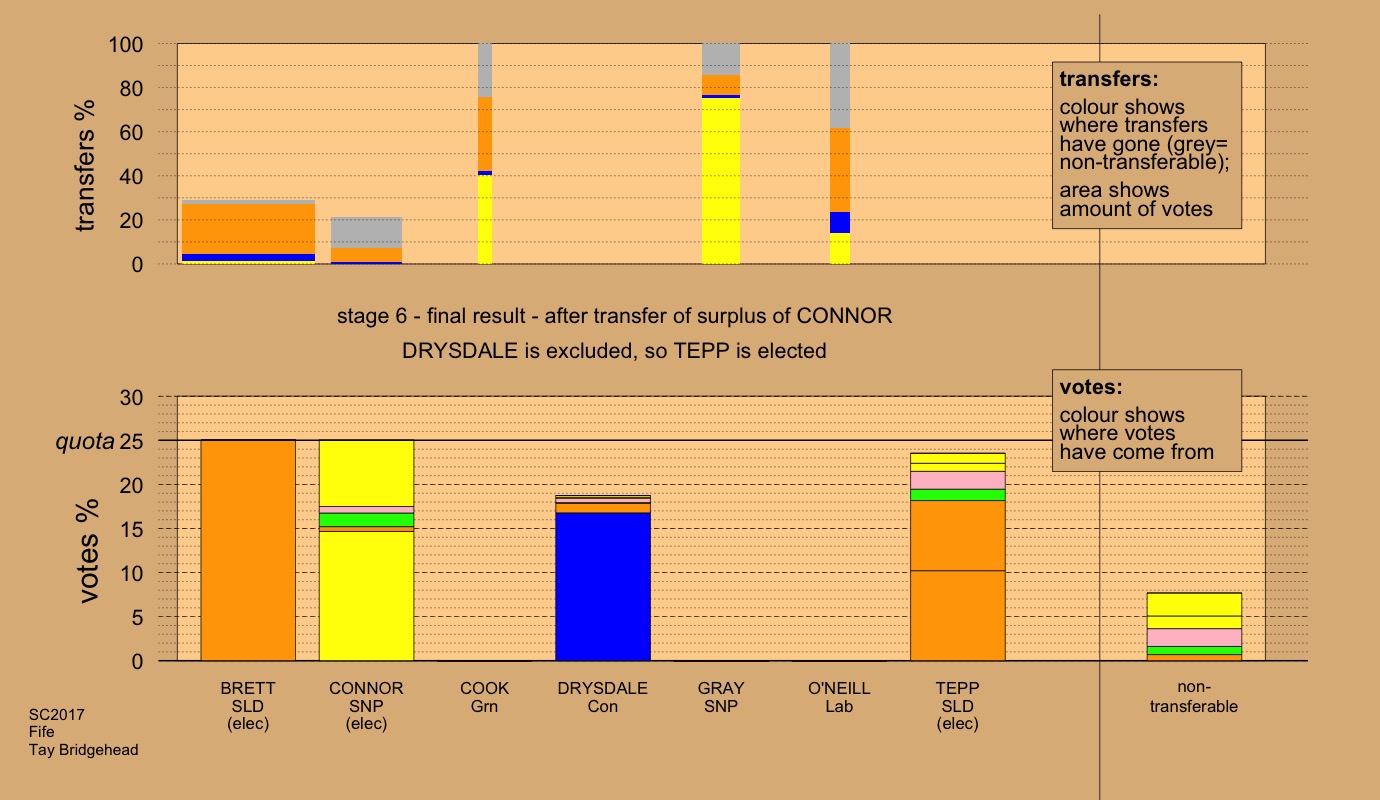
Task: Click the non-transferable votes bar
Action: tap(1194, 626)
